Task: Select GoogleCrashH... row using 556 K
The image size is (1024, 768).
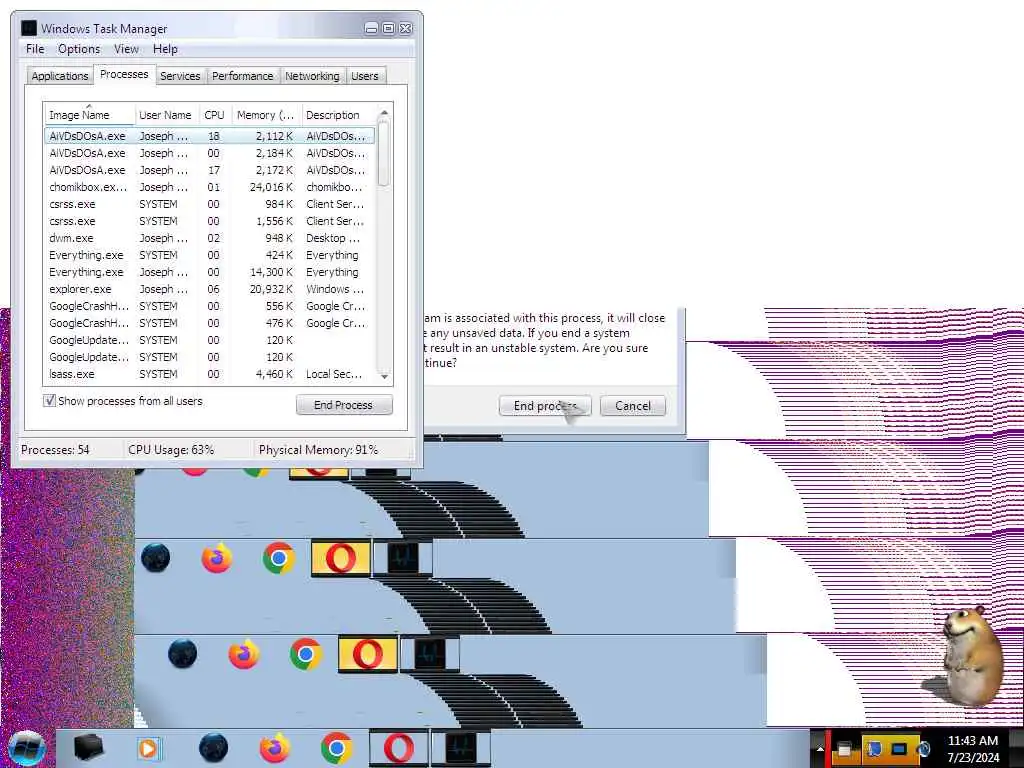Action: pyautogui.click(x=210, y=306)
